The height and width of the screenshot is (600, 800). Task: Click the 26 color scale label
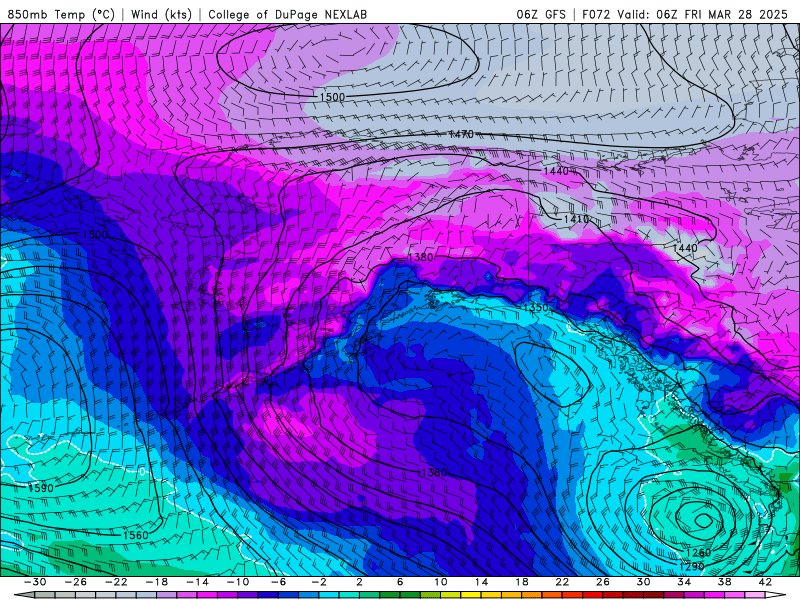pyautogui.click(x=603, y=582)
